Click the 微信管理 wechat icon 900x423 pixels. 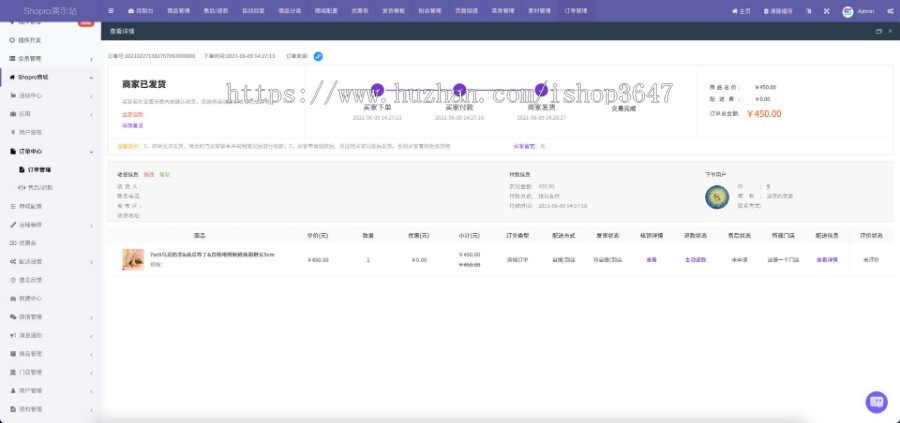[13, 317]
